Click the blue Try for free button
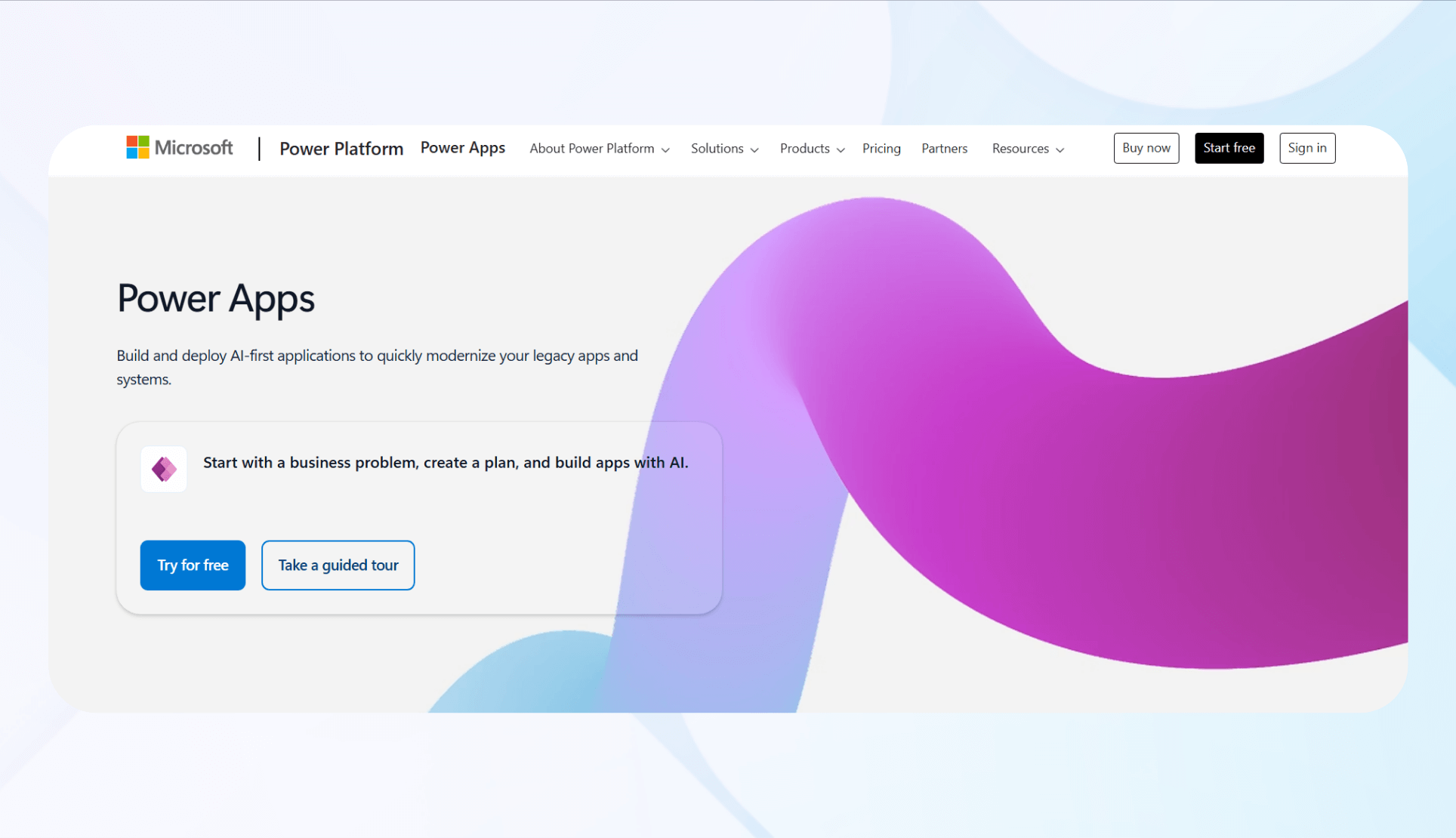 click(x=193, y=565)
